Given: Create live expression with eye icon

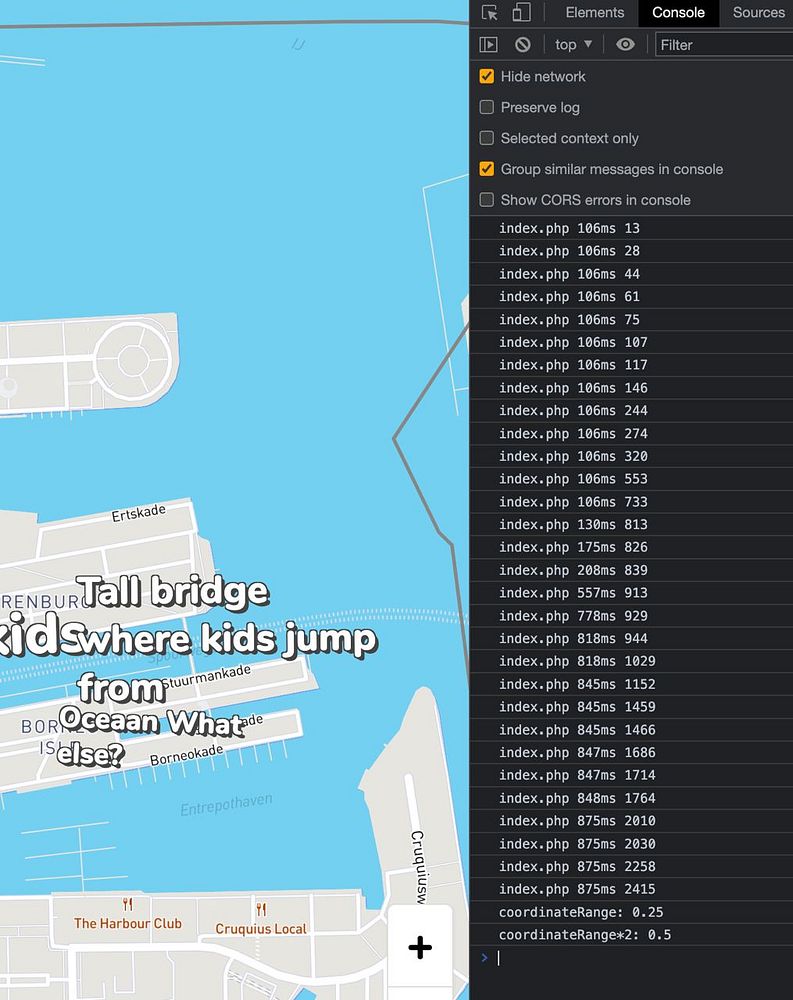Looking at the screenshot, I should pyautogui.click(x=625, y=45).
